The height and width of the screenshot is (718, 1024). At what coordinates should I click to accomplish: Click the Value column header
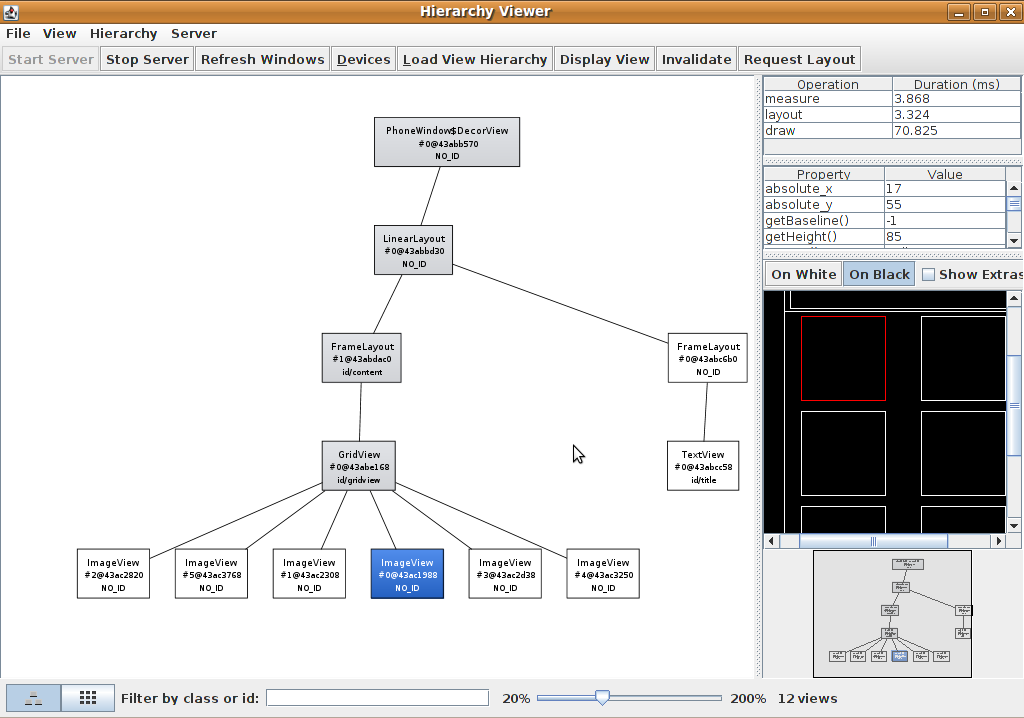click(944, 174)
